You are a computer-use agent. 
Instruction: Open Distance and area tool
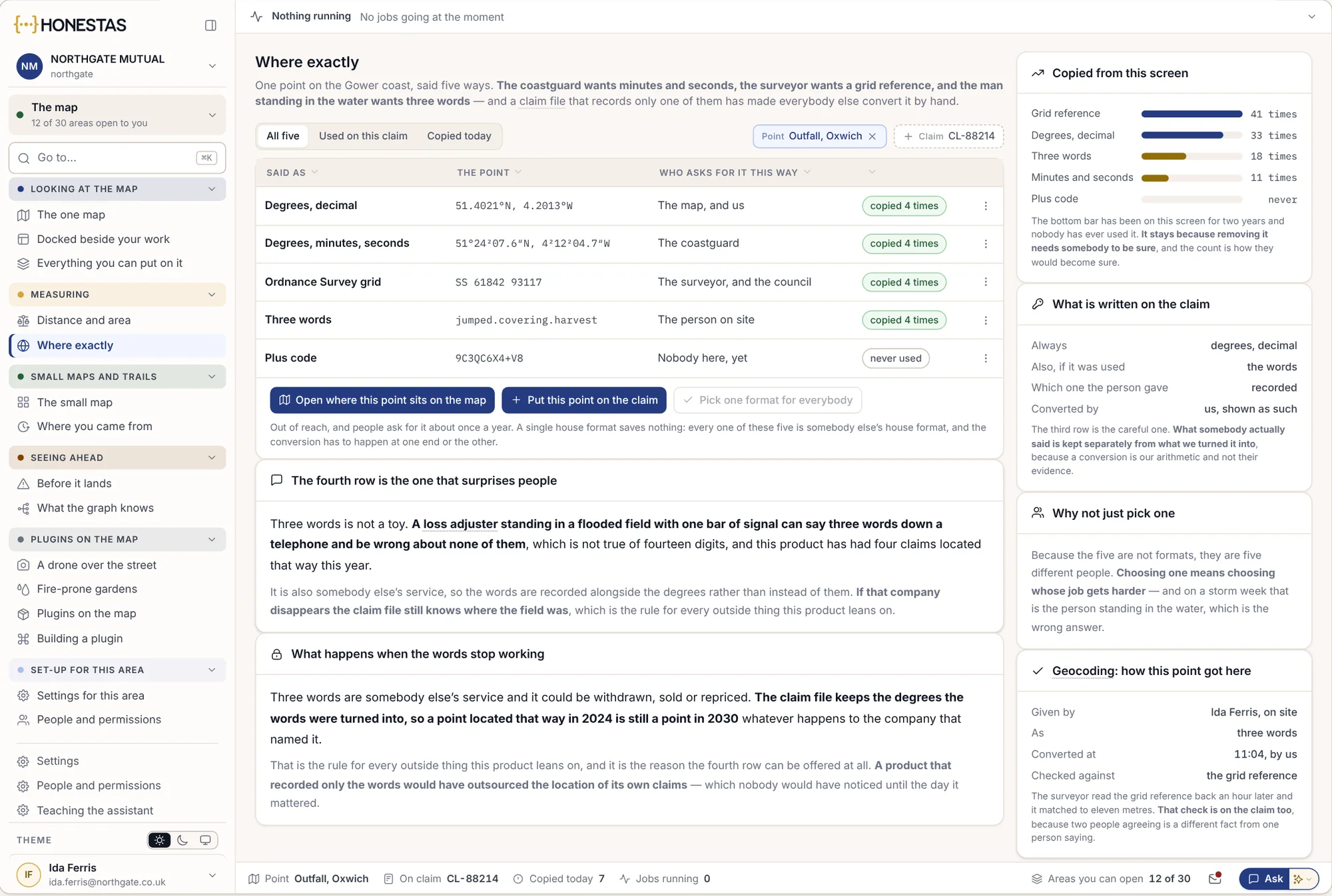(x=117, y=320)
